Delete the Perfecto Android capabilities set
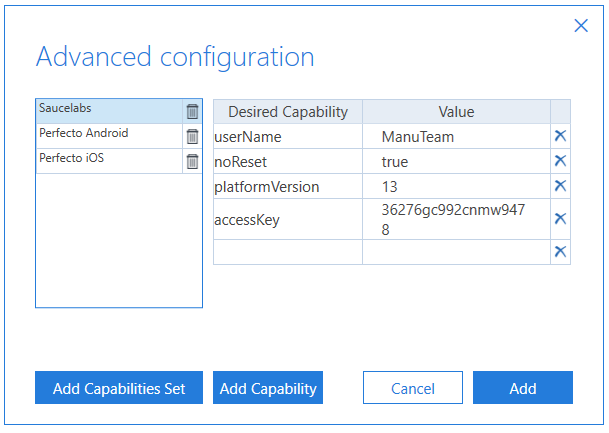609x433 pixels. click(193, 137)
